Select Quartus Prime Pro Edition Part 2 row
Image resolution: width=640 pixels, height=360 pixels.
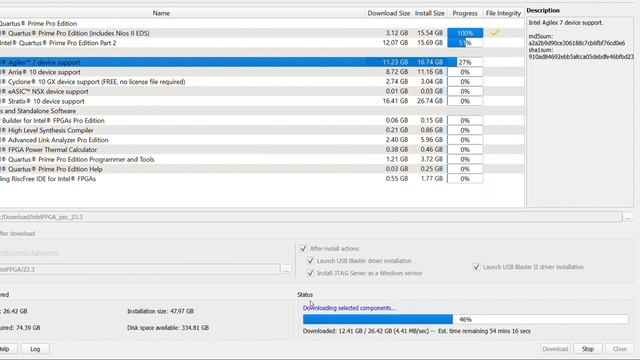[261, 43]
